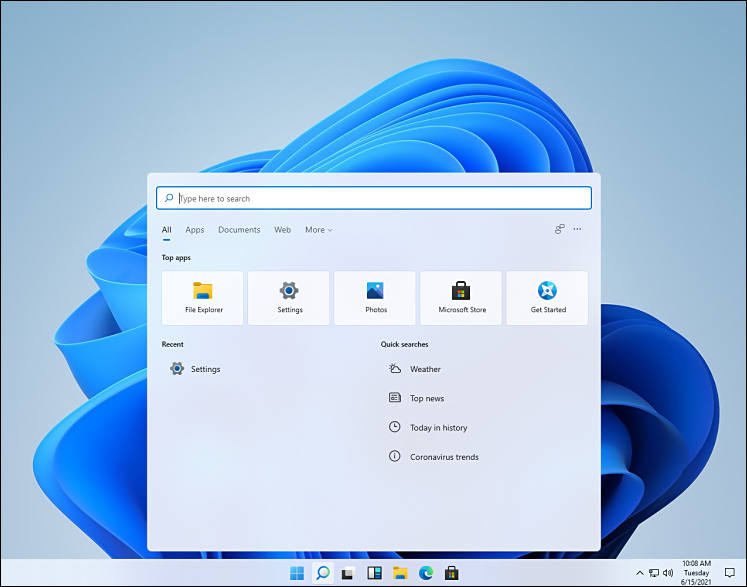The image size is (747, 587).
Task: Open the search options ellipsis menu
Action: pyautogui.click(x=577, y=229)
